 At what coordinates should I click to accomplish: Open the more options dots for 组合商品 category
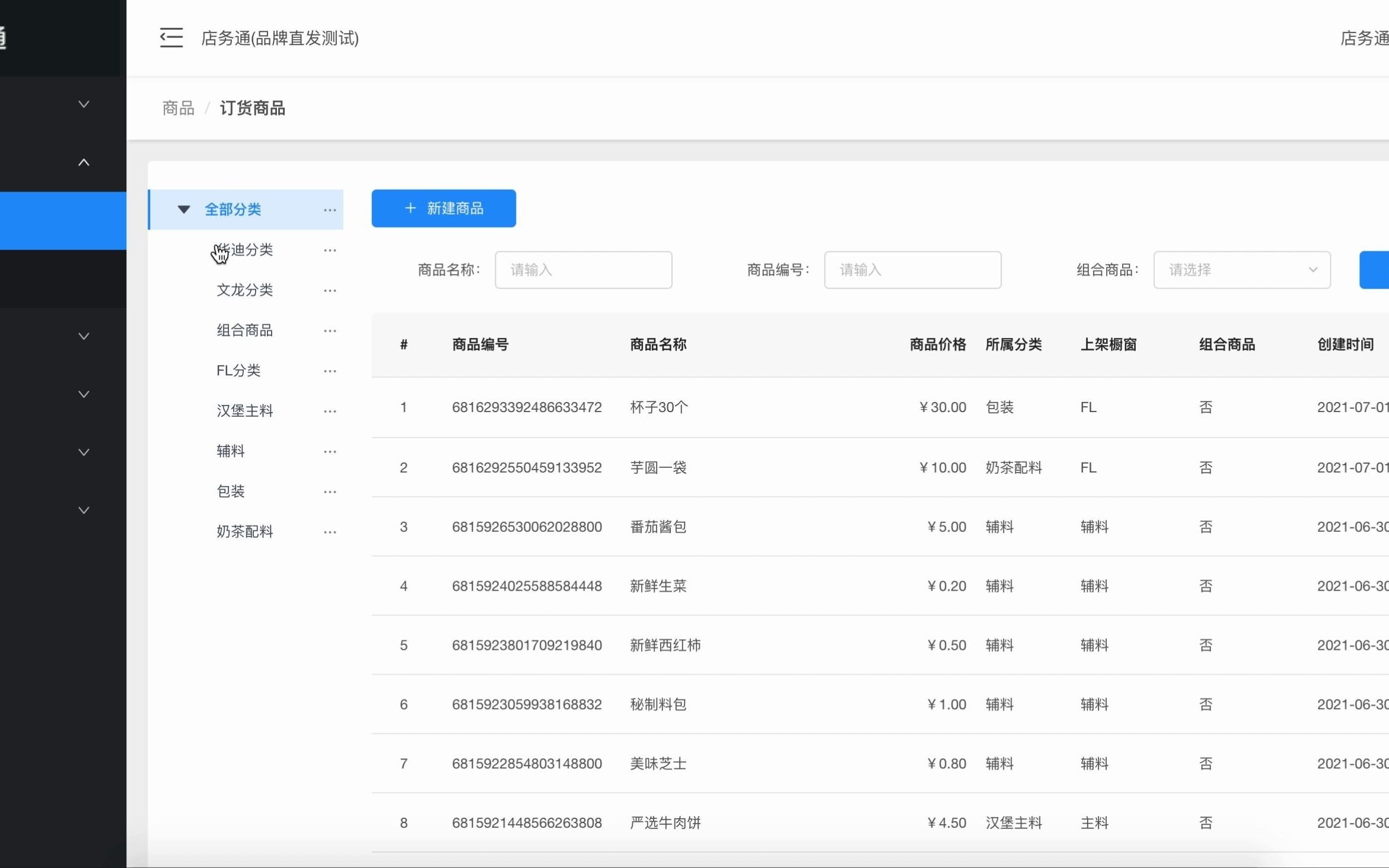coord(330,331)
